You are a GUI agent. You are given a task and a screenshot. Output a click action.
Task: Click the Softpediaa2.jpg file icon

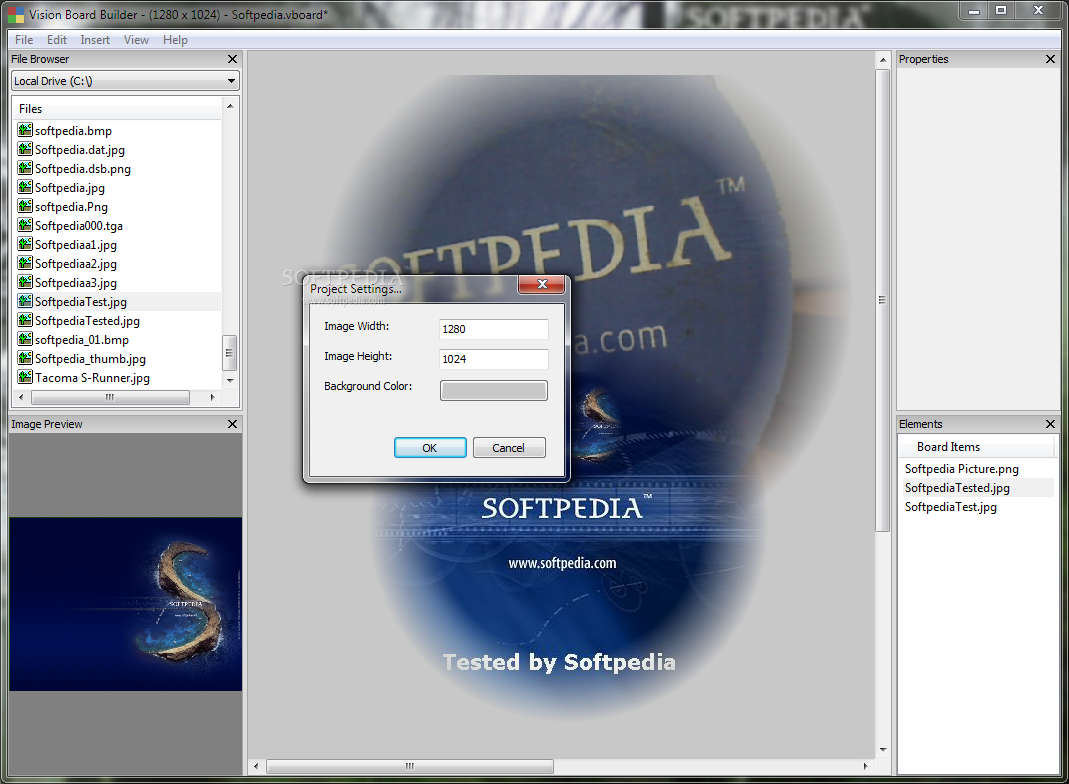click(25, 263)
